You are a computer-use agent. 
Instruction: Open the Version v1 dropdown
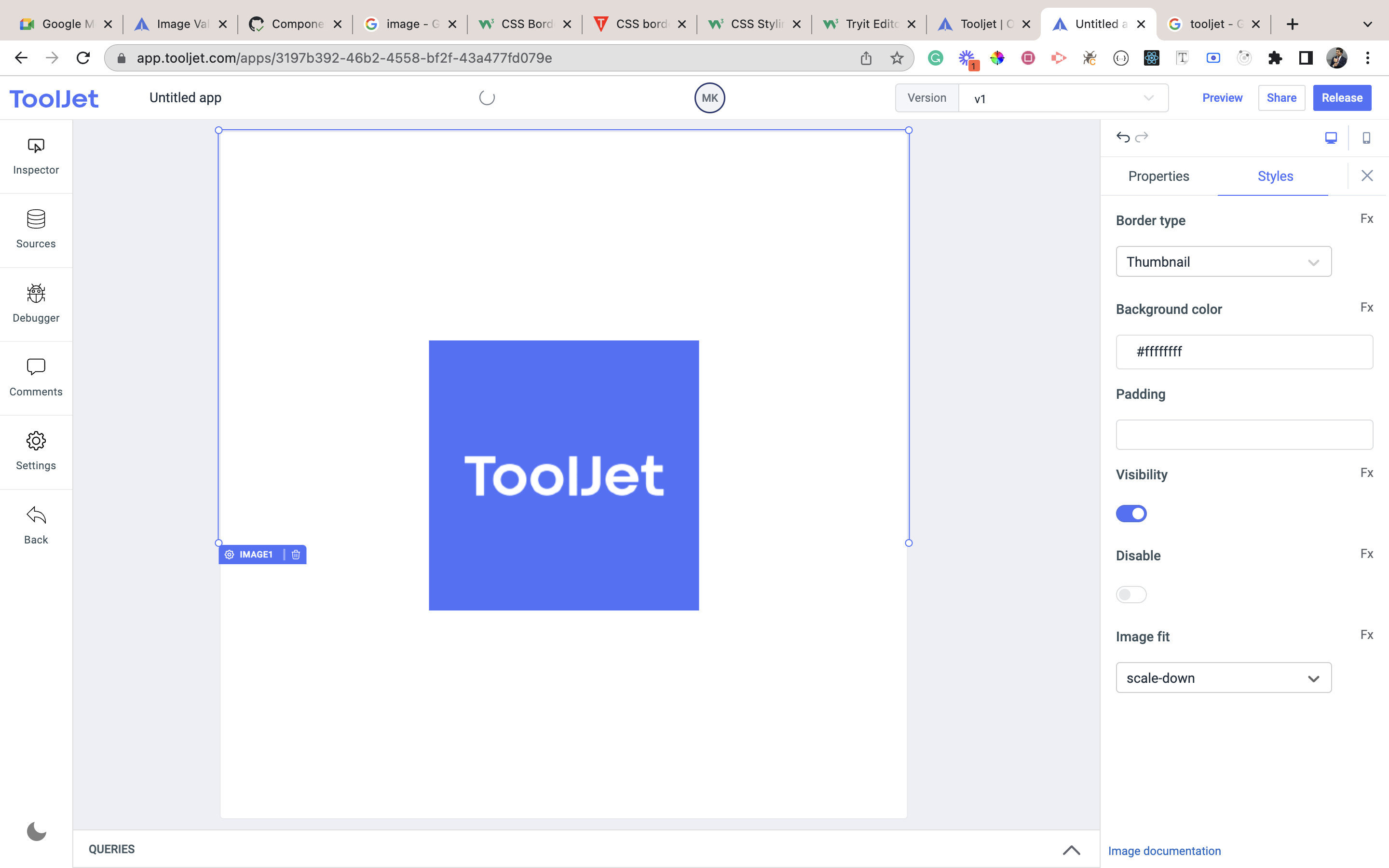[x=1063, y=98]
